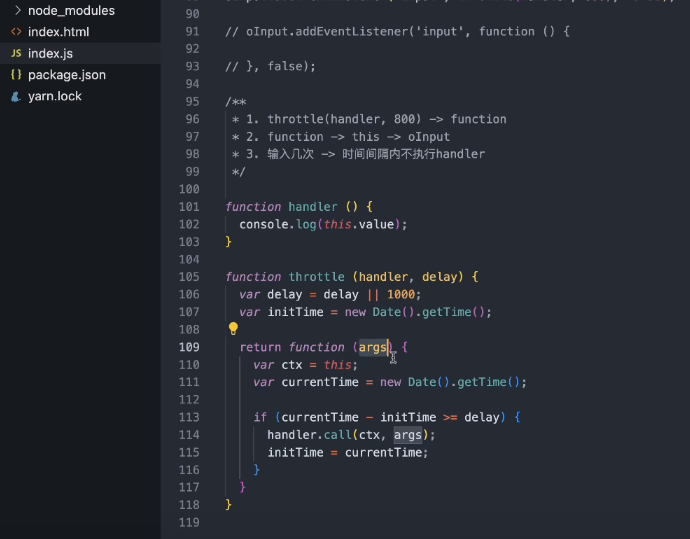Viewport: 690px width, 539px height.
Task: Open the node_modules folder row
Action: coord(80,10)
